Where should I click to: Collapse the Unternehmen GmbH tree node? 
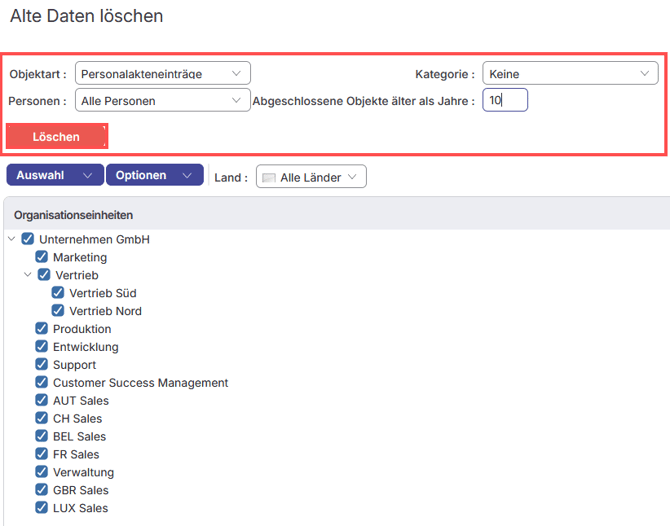[11, 240]
